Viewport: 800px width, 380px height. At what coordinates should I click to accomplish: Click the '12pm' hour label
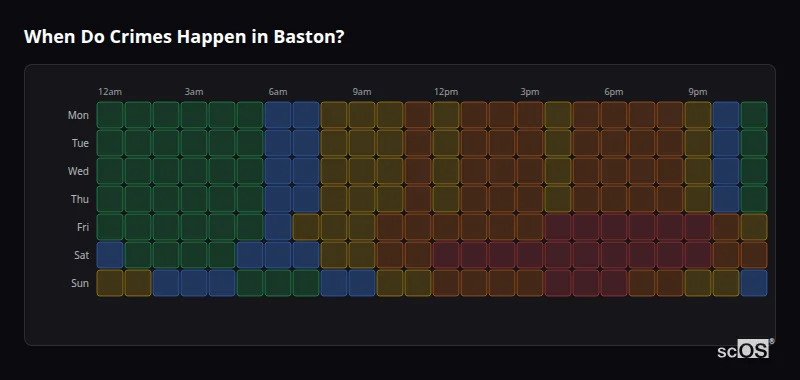pos(446,92)
